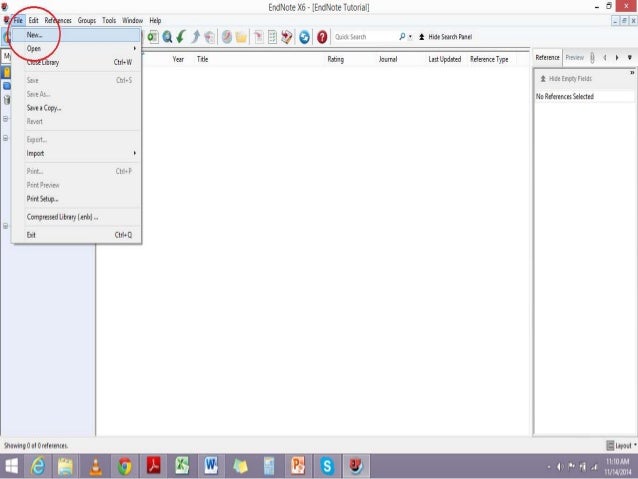The image size is (638, 479).
Task: Open the Layout dropdown in status bar
Action: tap(621, 446)
